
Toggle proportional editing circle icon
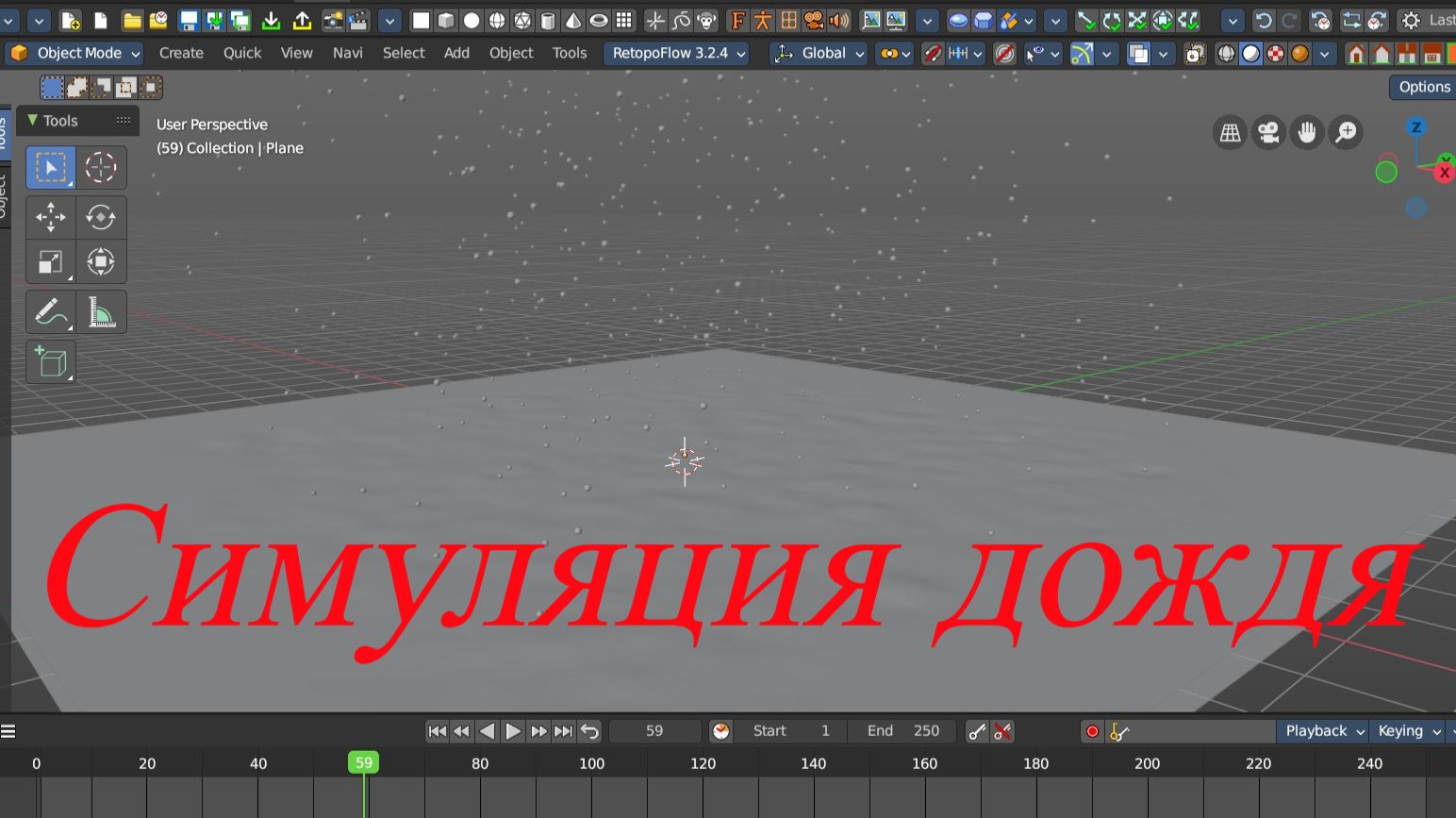tap(1005, 54)
